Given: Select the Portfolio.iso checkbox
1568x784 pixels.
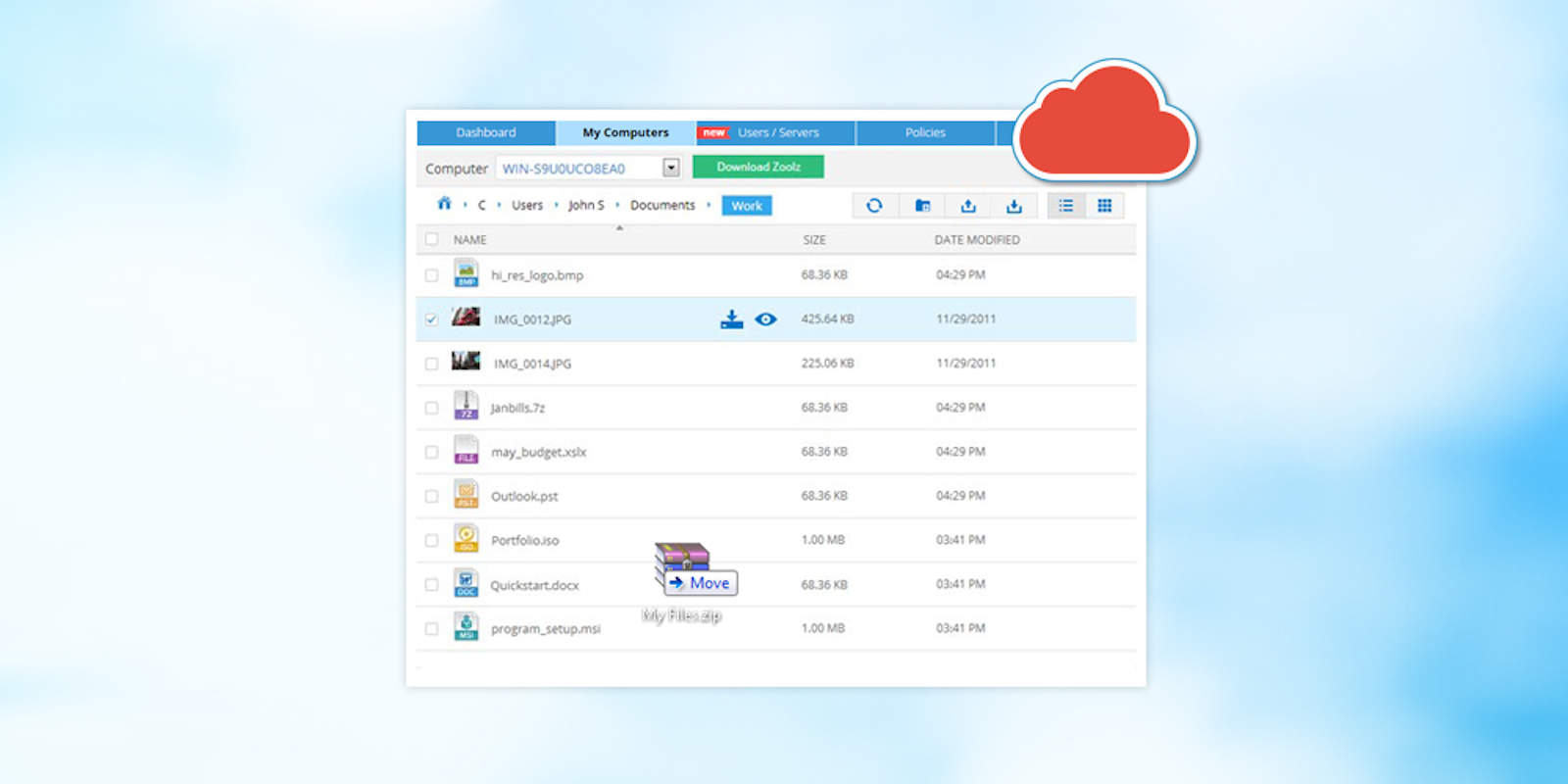Looking at the screenshot, I should click(431, 540).
